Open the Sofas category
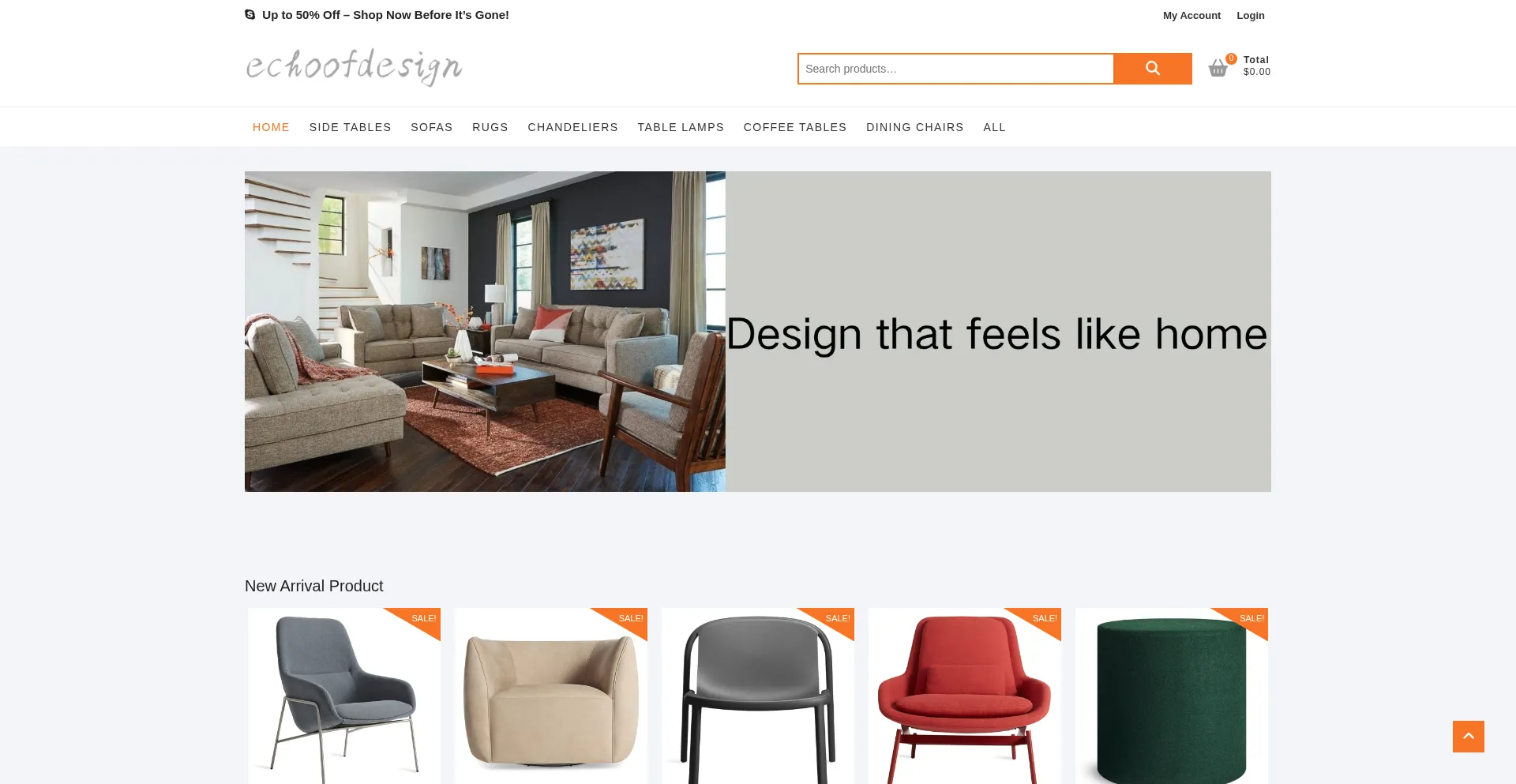 click(431, 127)
